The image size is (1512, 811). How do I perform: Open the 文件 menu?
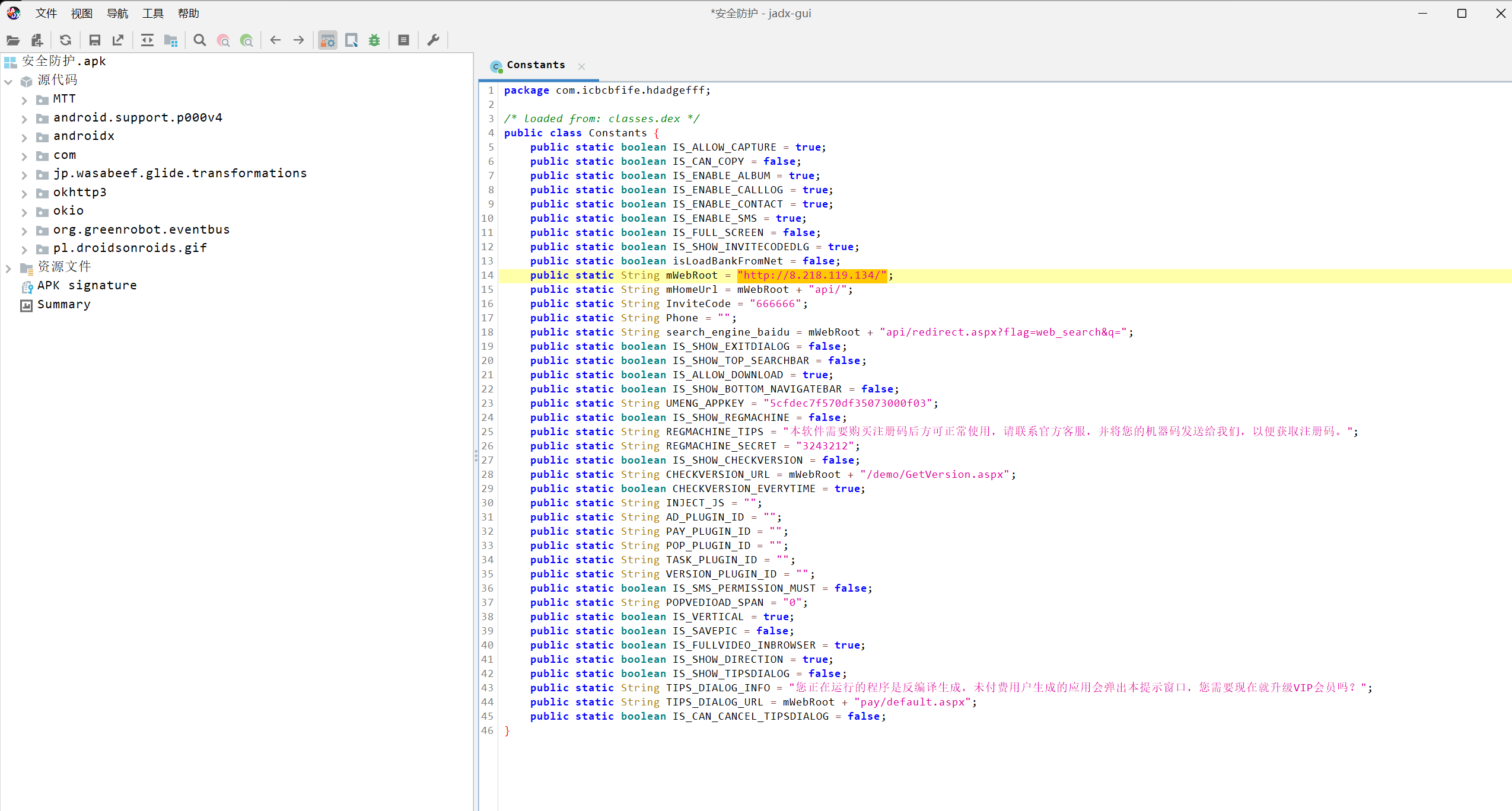pos(46,13)
